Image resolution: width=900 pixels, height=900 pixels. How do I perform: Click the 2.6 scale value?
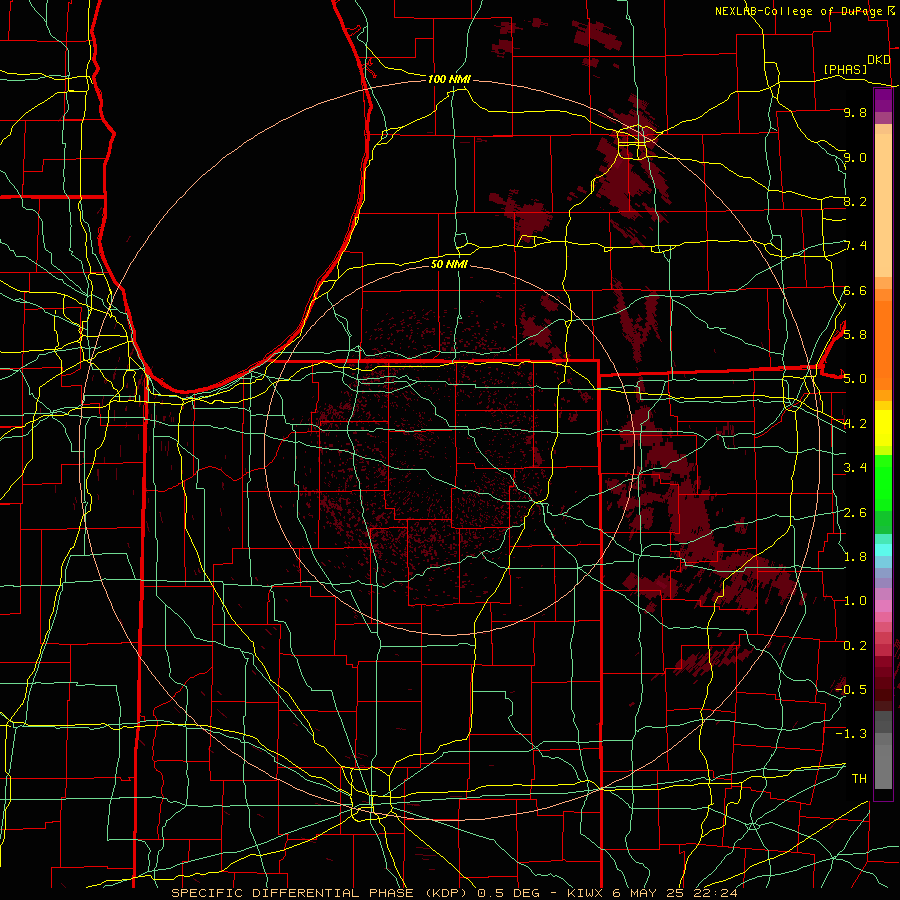pyautogui.click(x=855, y=512)
